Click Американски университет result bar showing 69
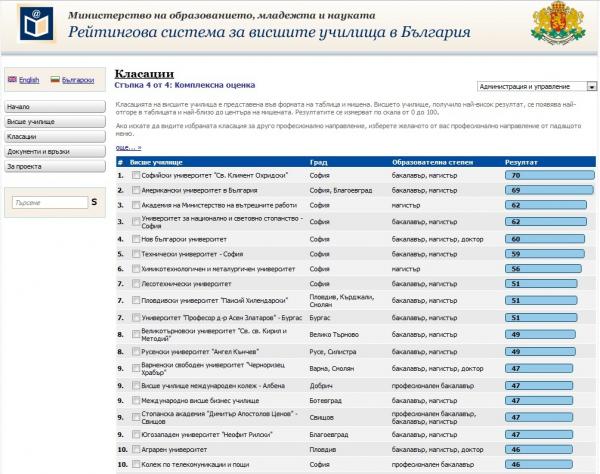The height and width of the screenshot is (474, 600). click(549, 190)
